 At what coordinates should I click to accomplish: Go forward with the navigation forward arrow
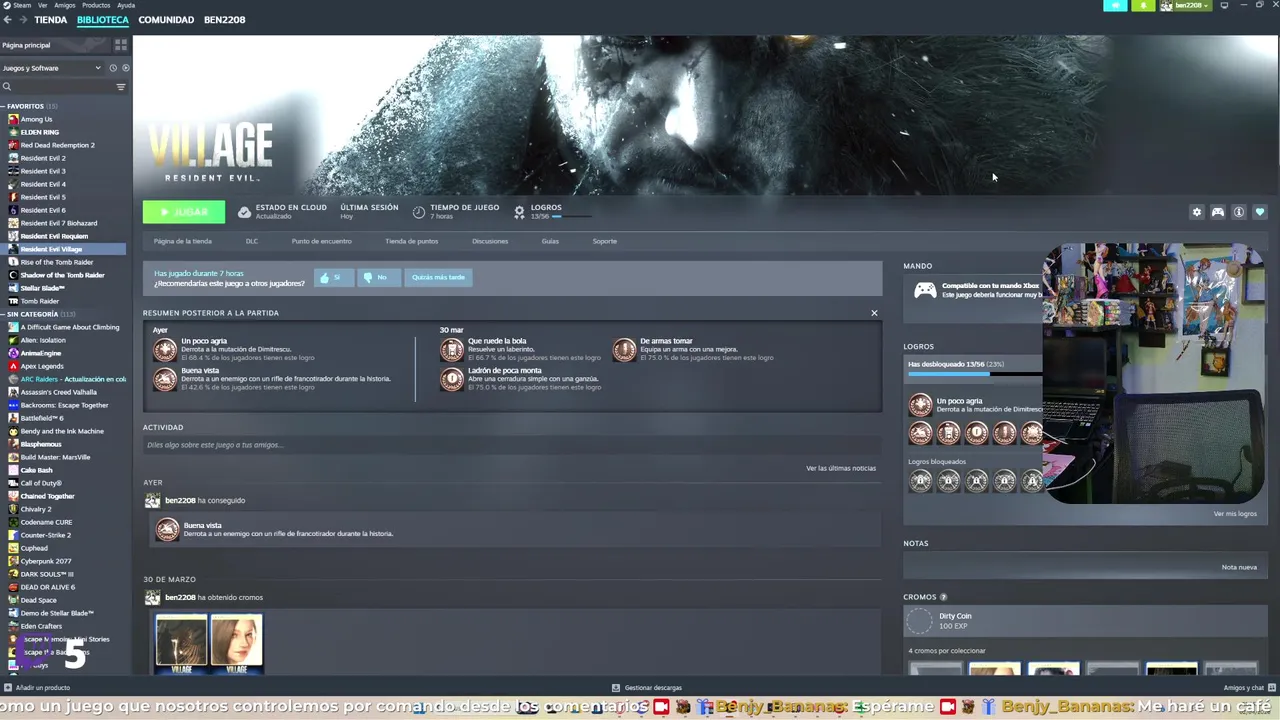(x=23, y=20)
